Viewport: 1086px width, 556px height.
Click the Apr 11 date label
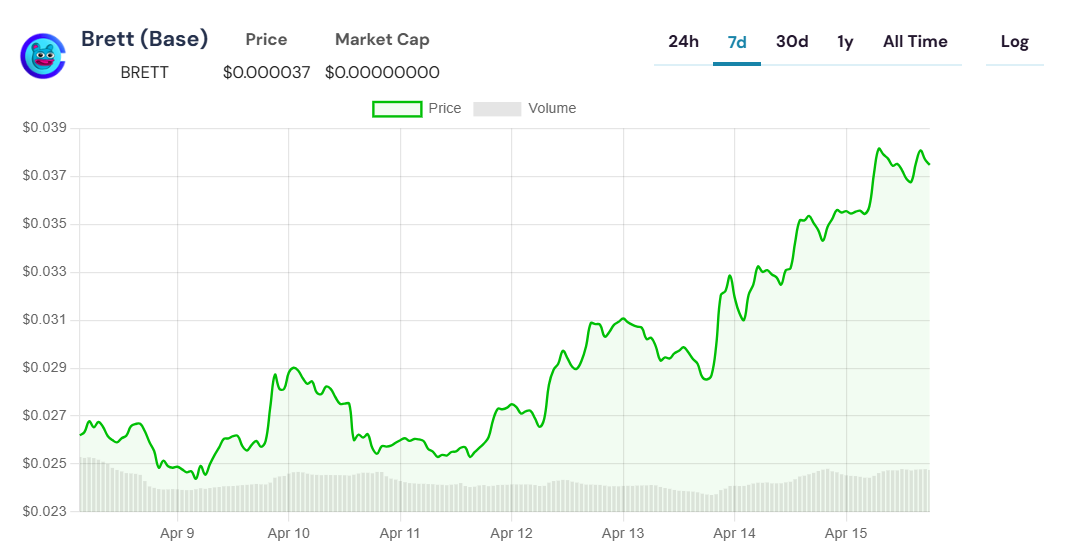pos(400,533)
